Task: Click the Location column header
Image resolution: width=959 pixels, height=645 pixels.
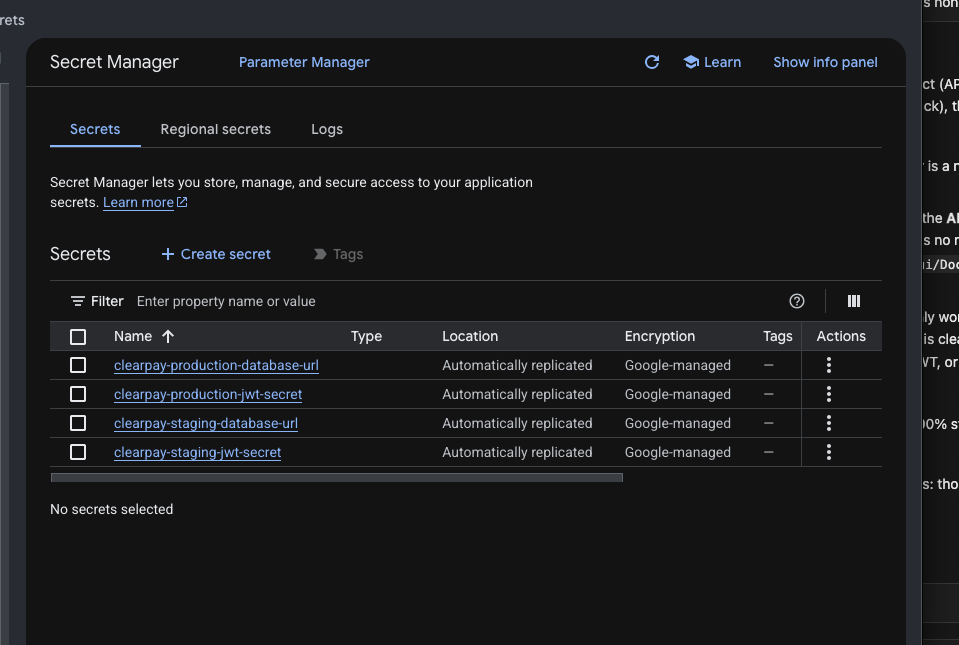Action: tap(470, 336)
